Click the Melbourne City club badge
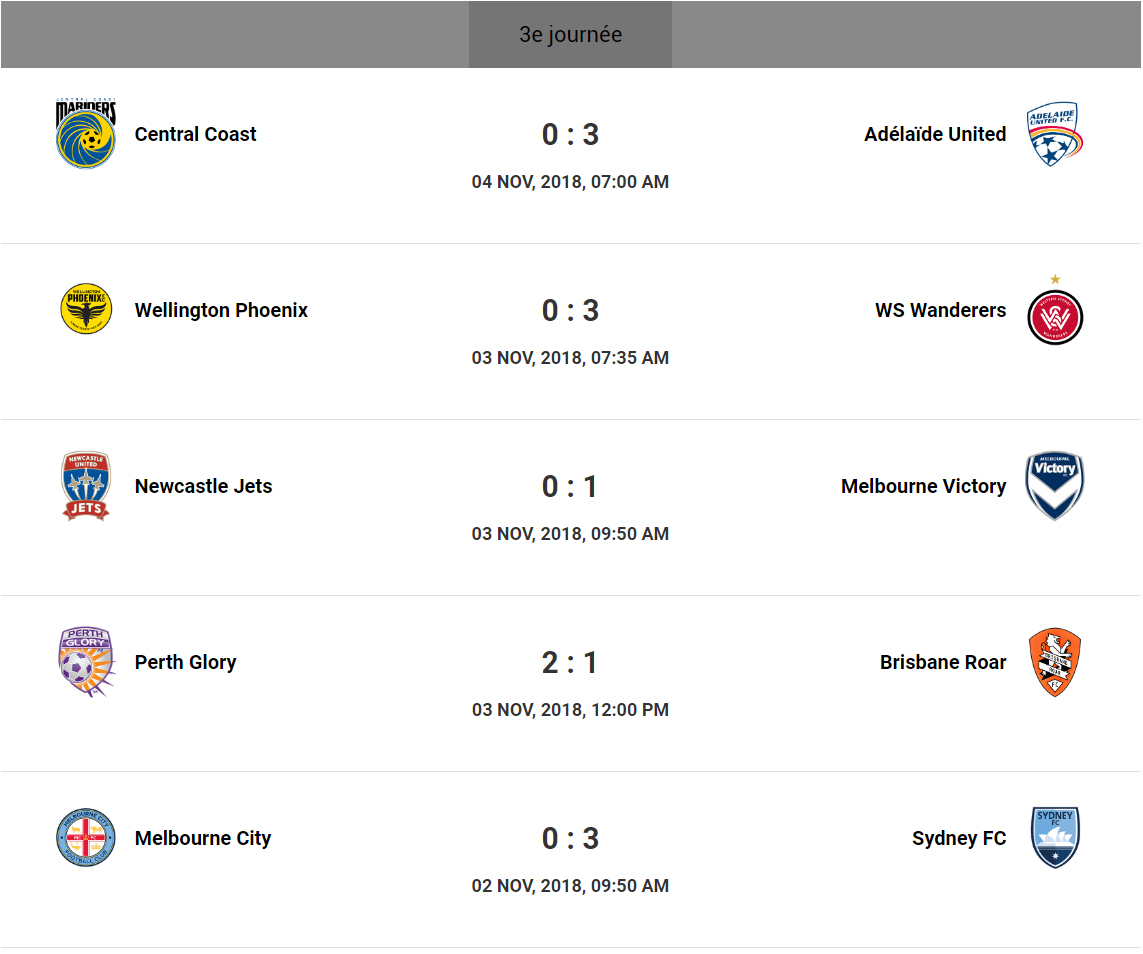Screen dimensions: 1143x954 (86, 838)
